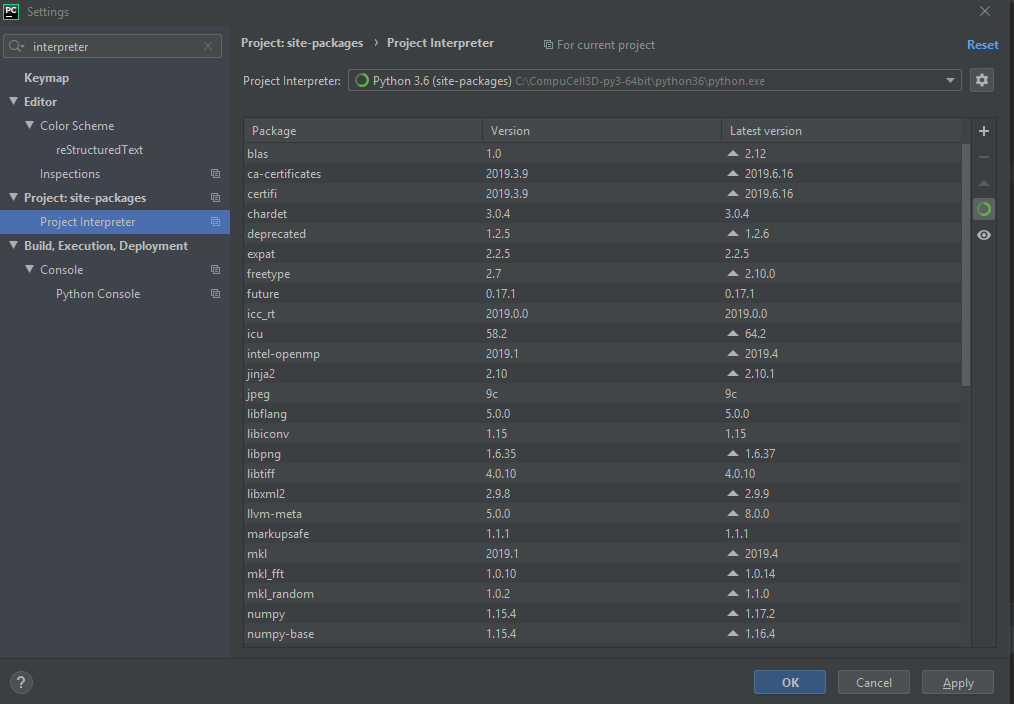
Task: Select the libflang package row
Action: click(x=603, y=414)
